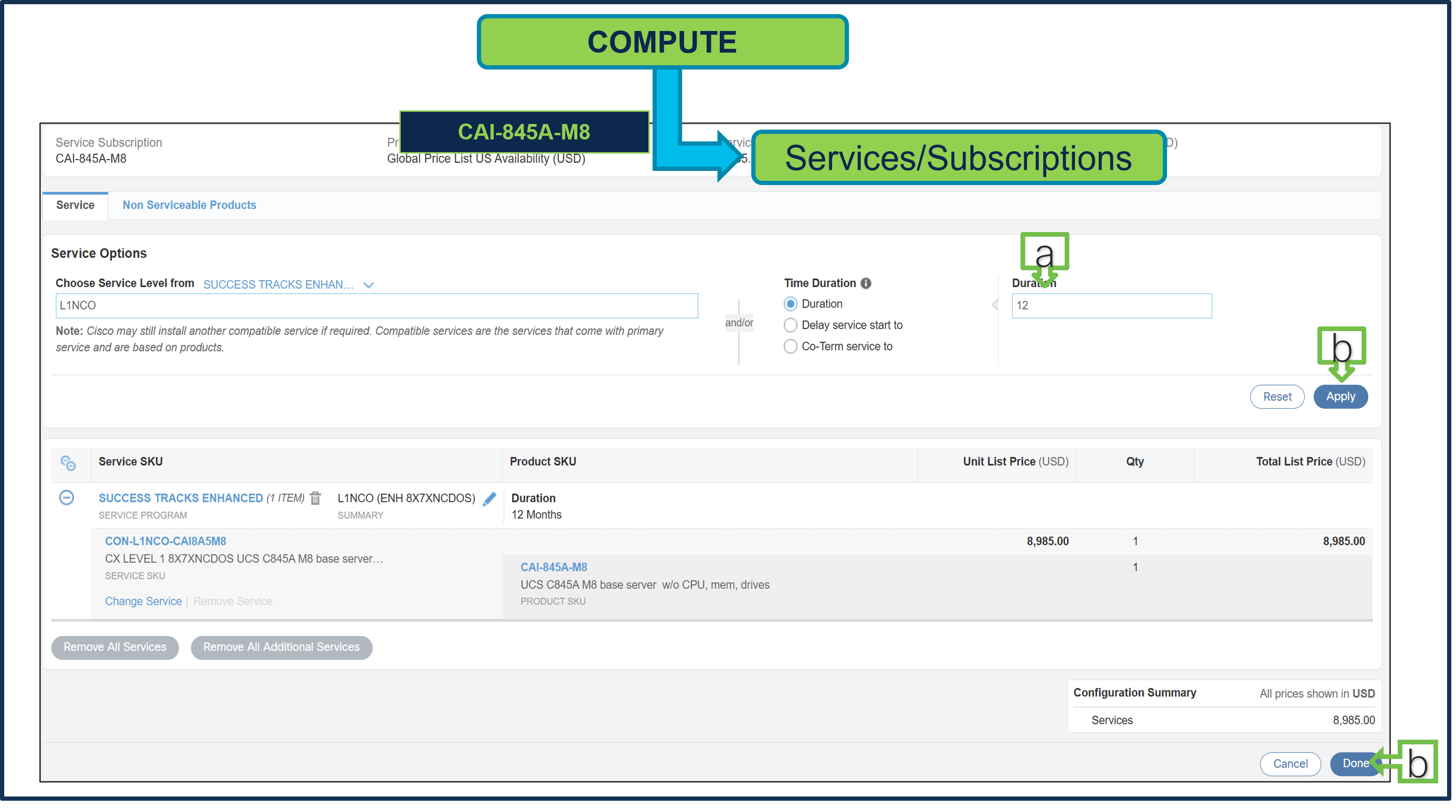Select Co-Term service to option
Viewport: 1456px width, 812px height.
coord(790,347)
